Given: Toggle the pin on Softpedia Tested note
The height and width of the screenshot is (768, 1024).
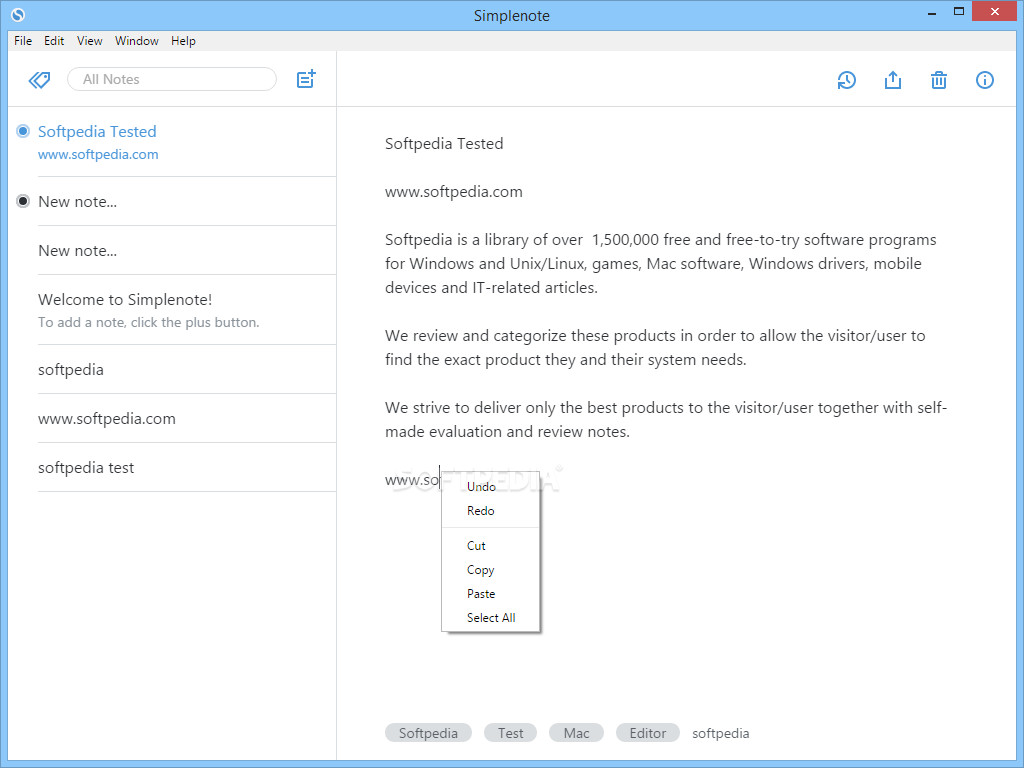Looking at the screenshot, I should pos(23,131).
